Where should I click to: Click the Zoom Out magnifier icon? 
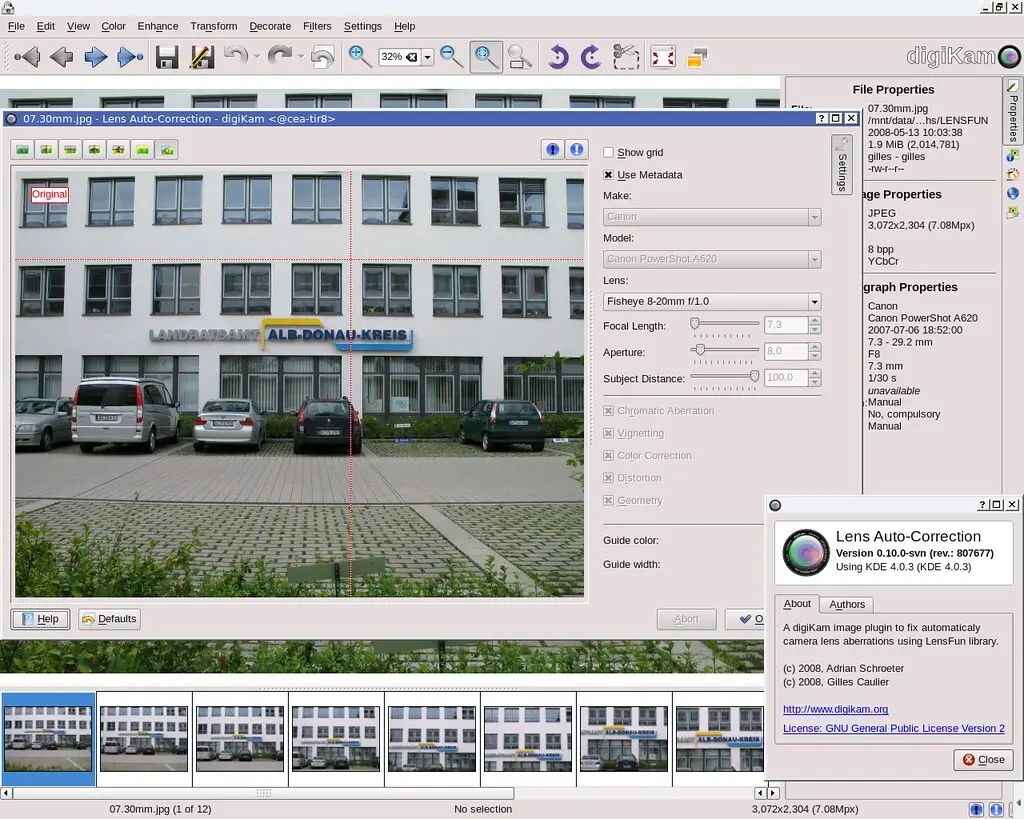(452, 57)
